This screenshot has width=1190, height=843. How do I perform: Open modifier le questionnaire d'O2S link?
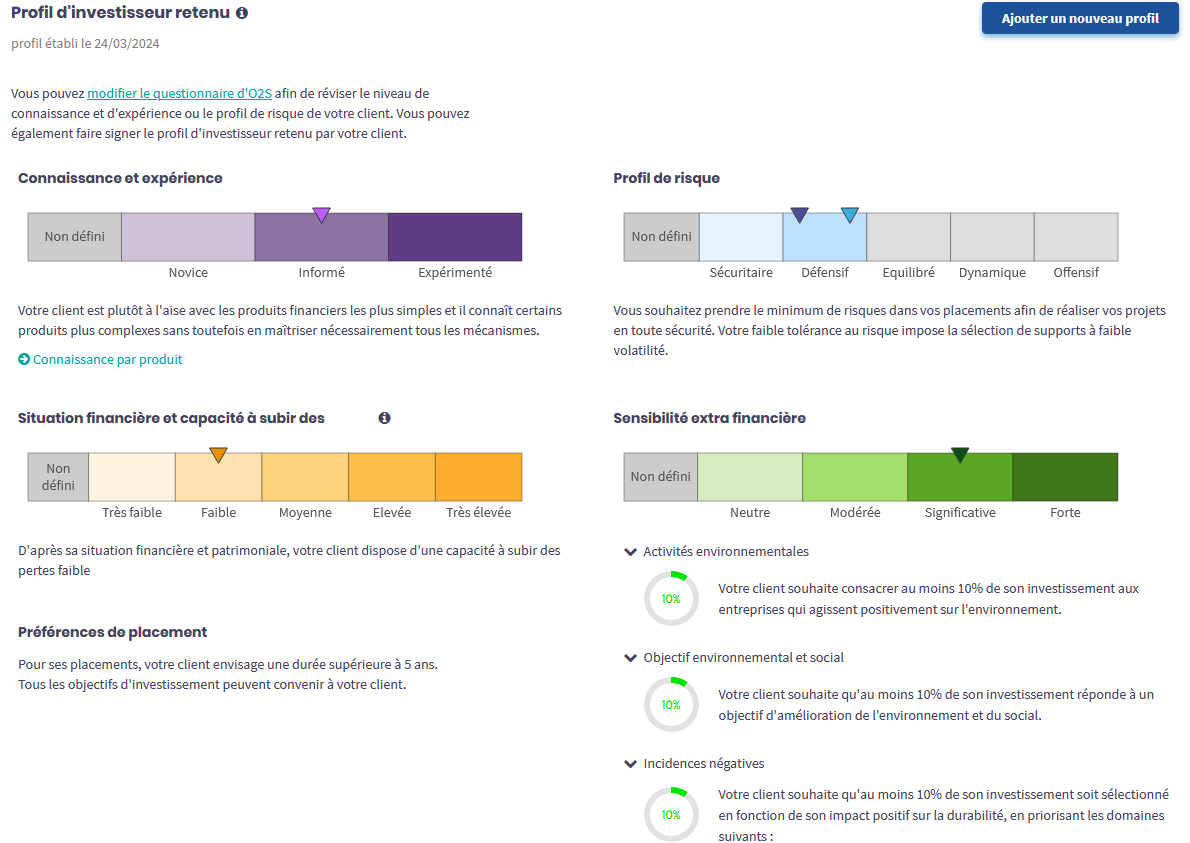tap(179, 93)
